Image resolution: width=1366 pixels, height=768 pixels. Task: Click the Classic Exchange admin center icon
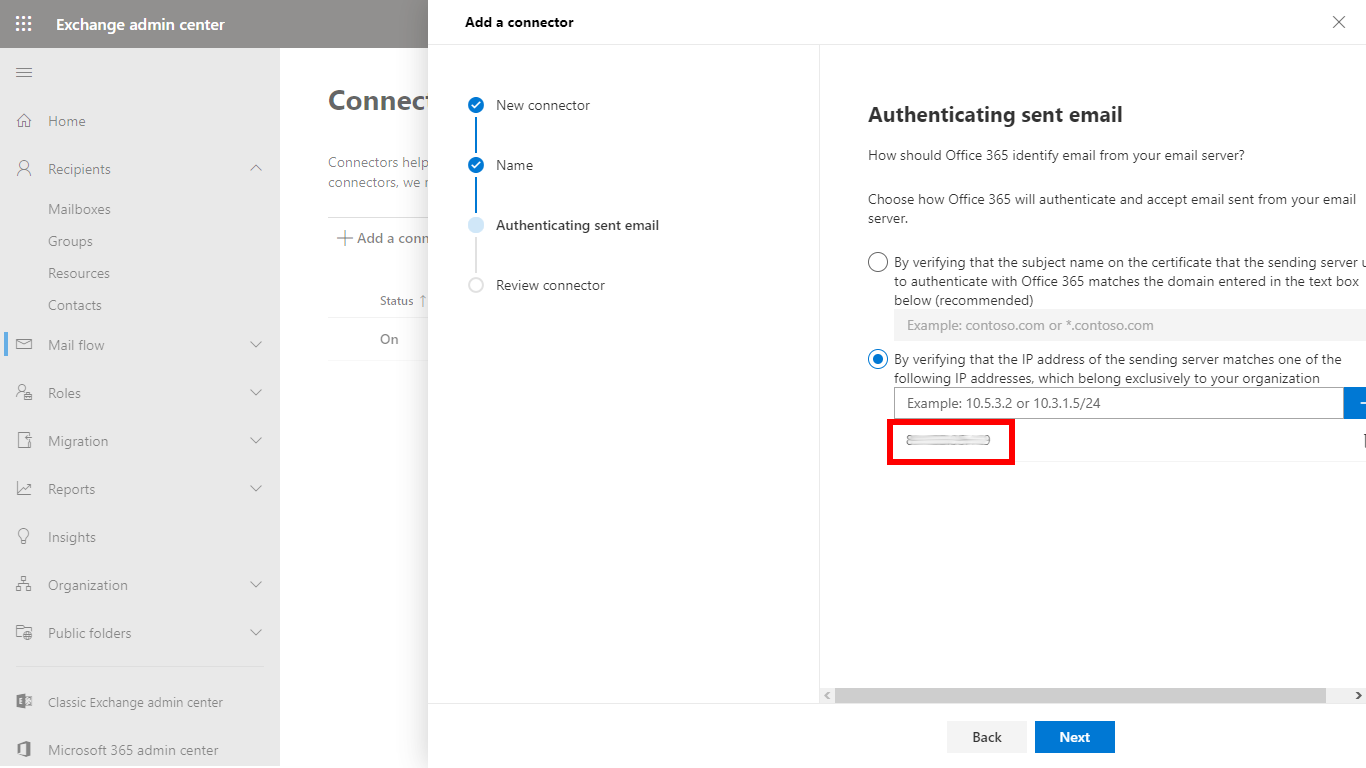click(x=24, y=702)
